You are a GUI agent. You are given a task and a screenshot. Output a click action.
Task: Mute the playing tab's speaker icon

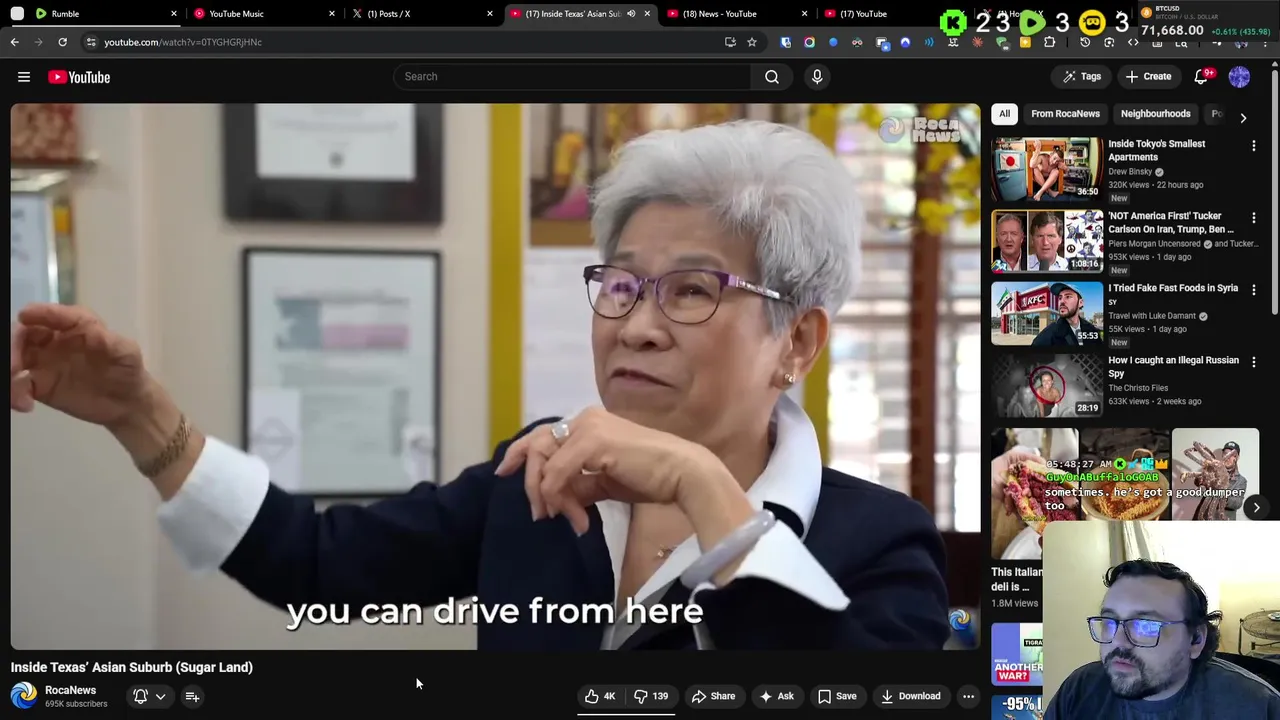point(631,14)
